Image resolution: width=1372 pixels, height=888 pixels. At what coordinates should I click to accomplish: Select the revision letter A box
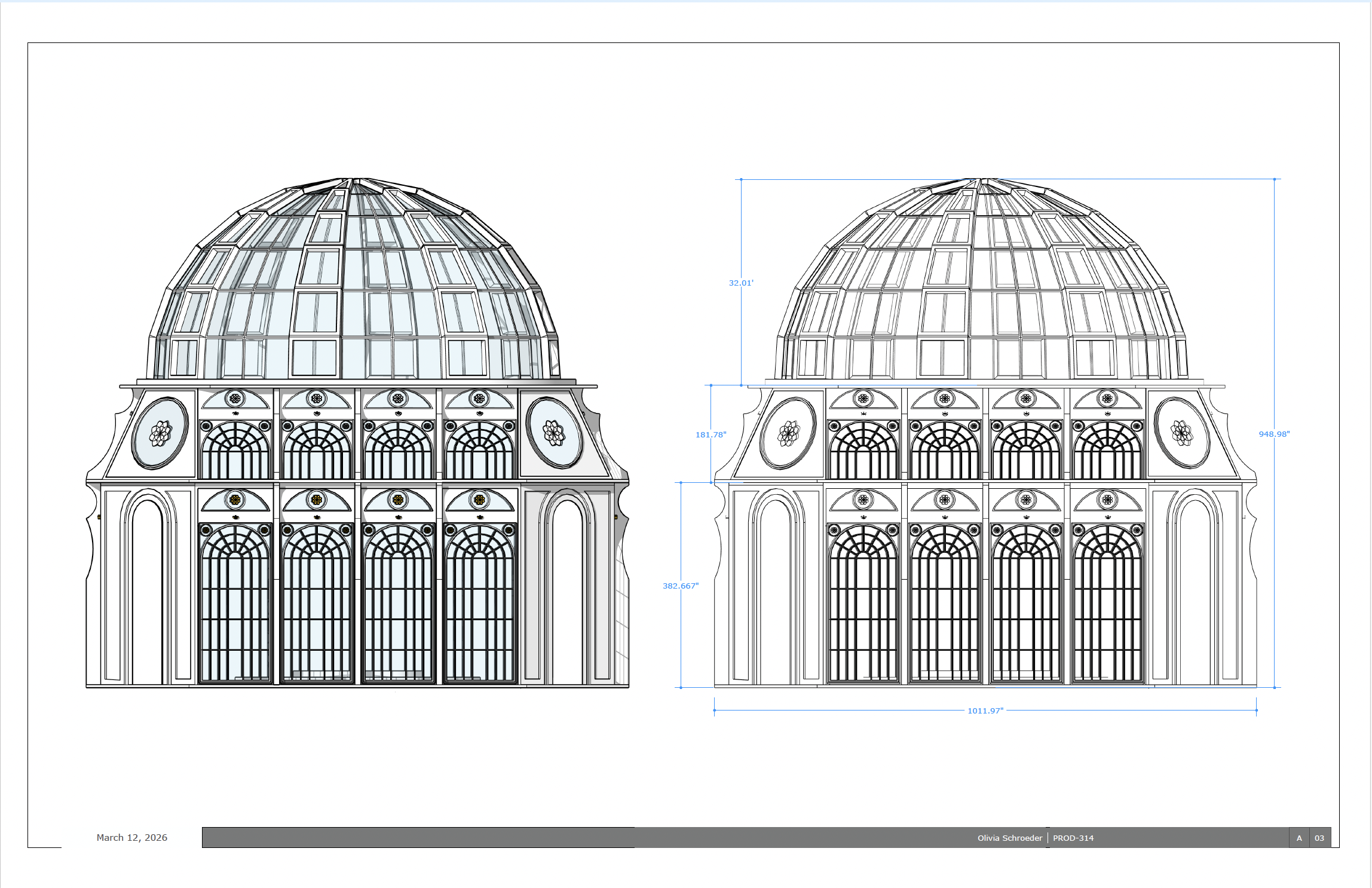point(1299,838)
